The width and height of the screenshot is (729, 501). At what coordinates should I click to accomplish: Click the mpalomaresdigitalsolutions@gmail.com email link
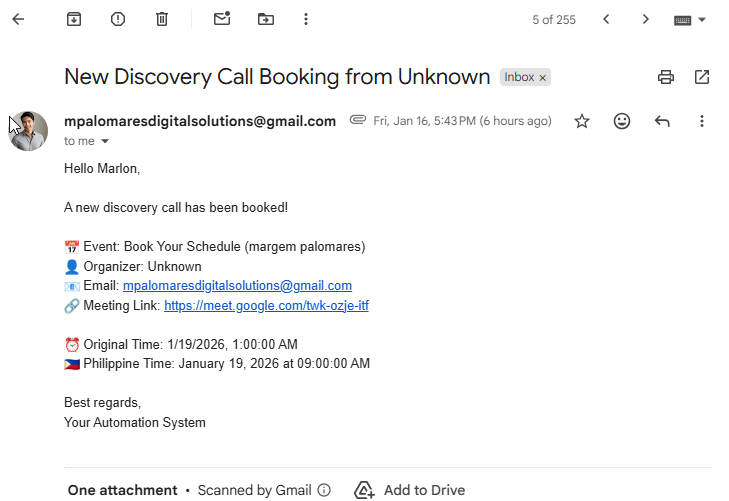coord(237,286)
